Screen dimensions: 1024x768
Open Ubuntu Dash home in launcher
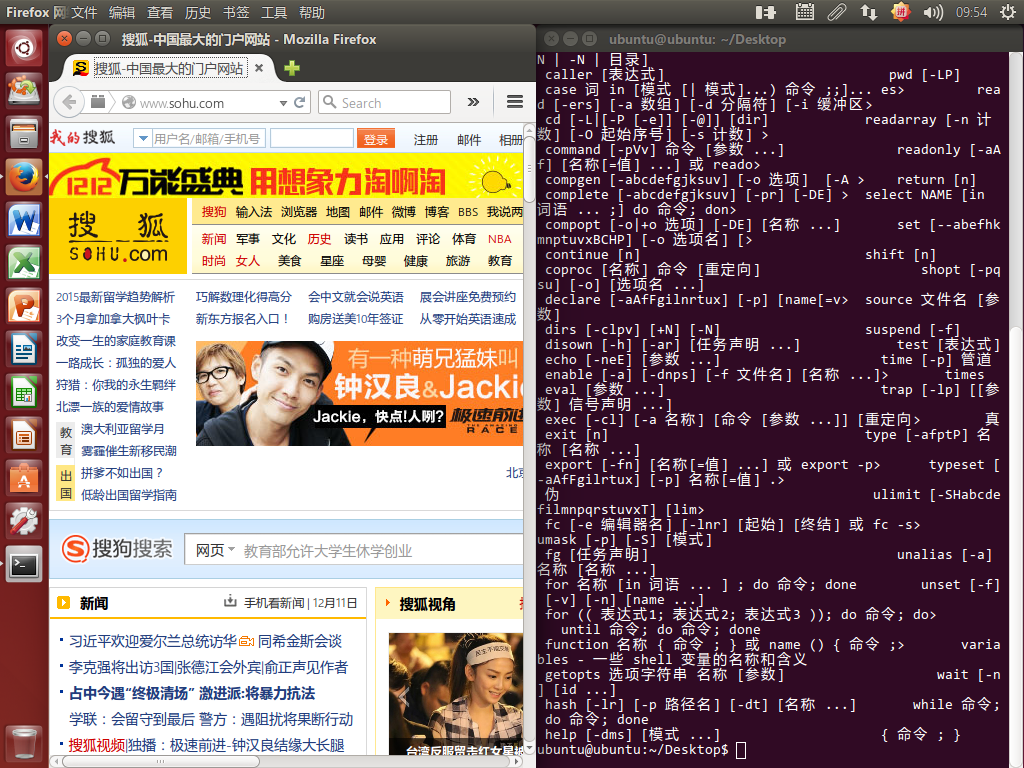[24, 47]
